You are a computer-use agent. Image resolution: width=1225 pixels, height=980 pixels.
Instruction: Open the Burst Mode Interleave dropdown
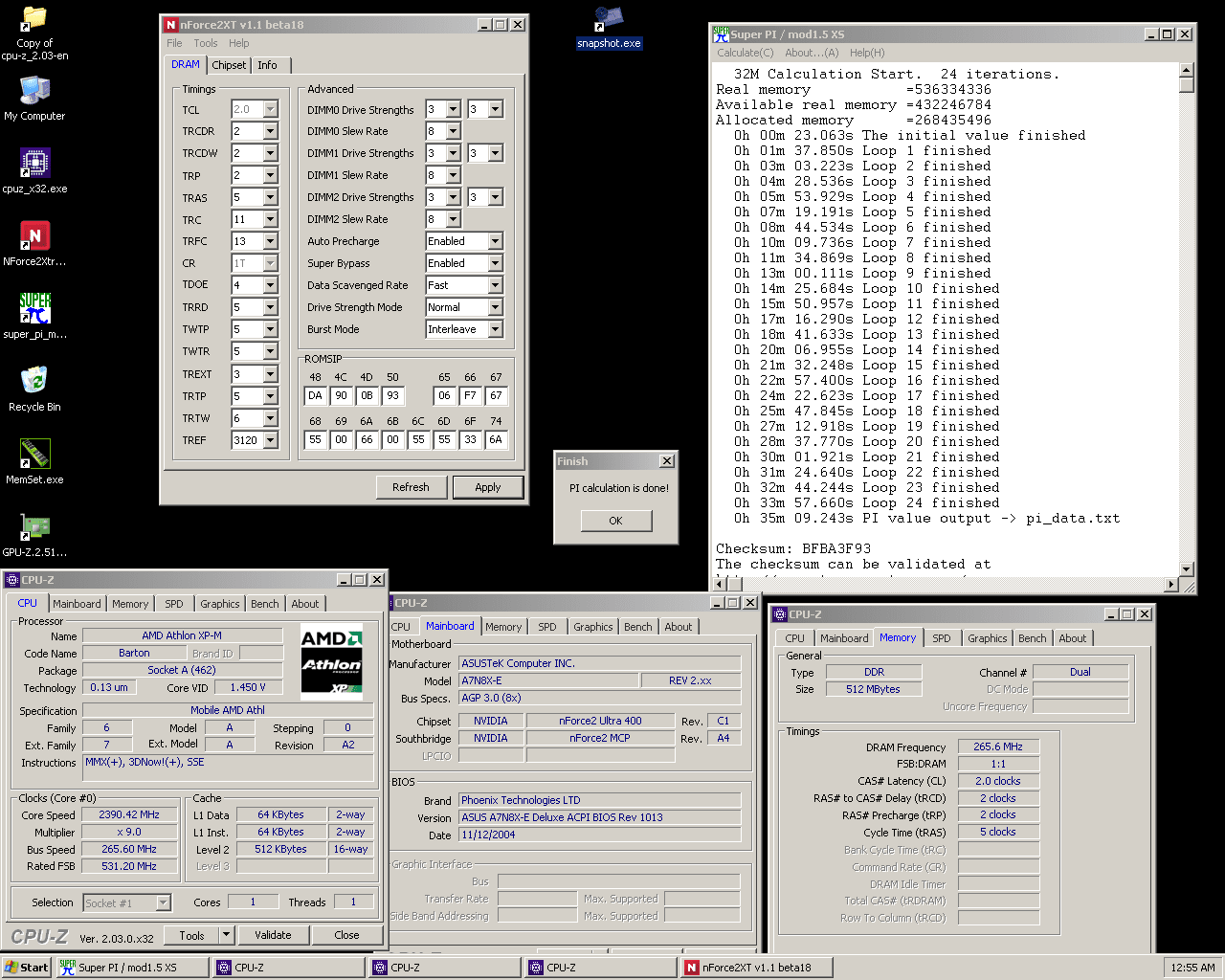[x=495, y=329]
